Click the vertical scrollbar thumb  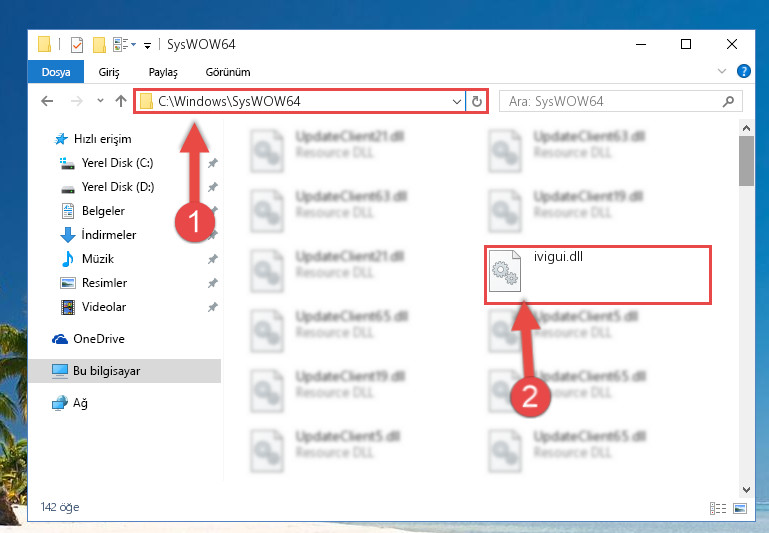746,161
